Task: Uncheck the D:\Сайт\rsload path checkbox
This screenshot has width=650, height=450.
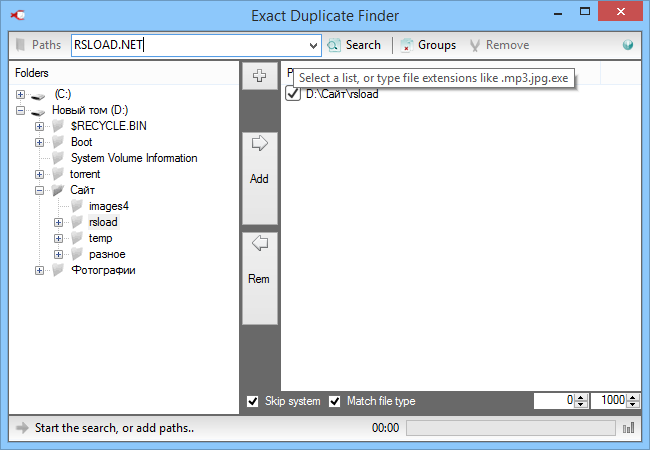Action: point(293,94)
